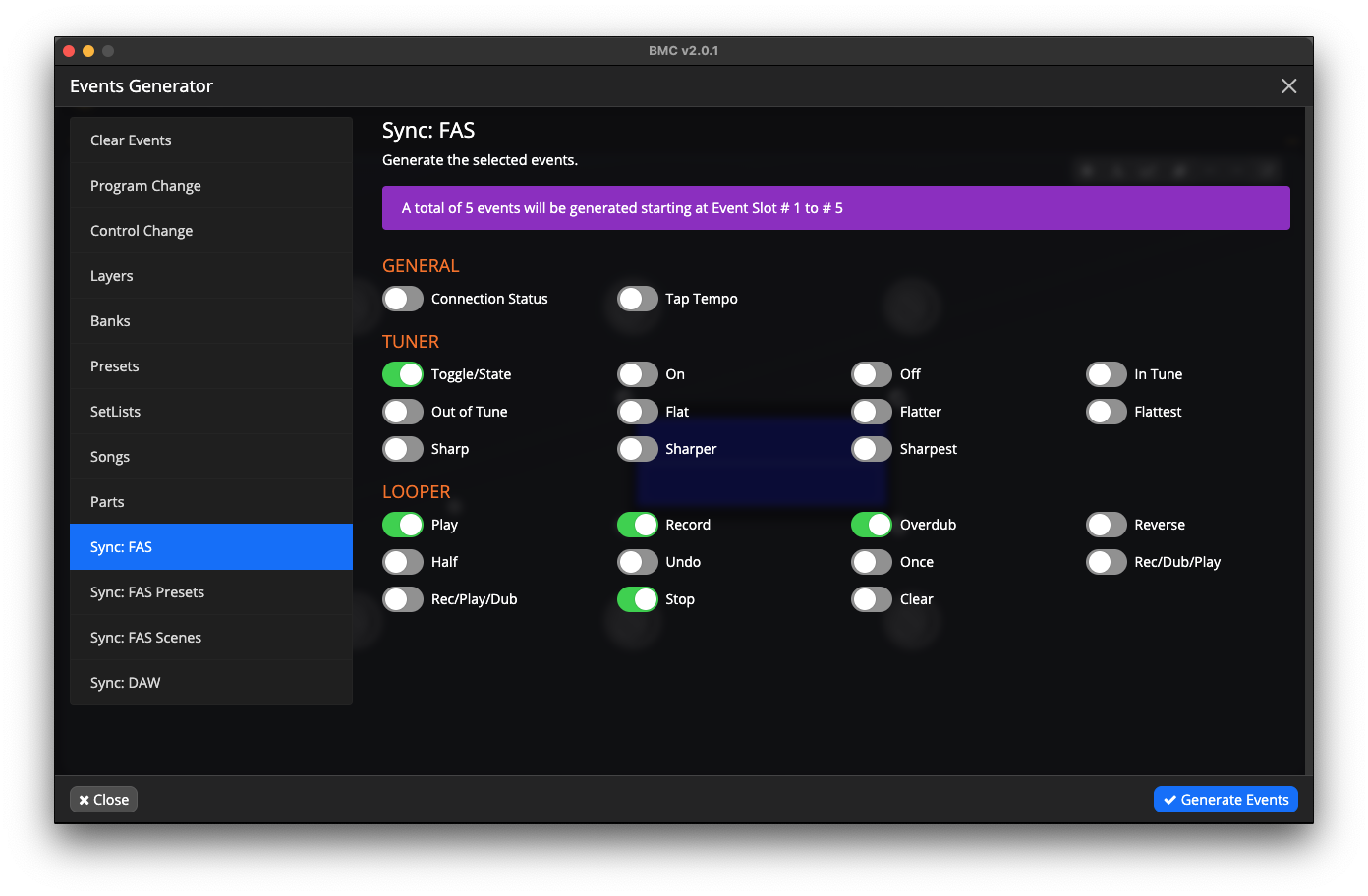
Task: Select SetLists in the sidebar
Action: (211, 412)
